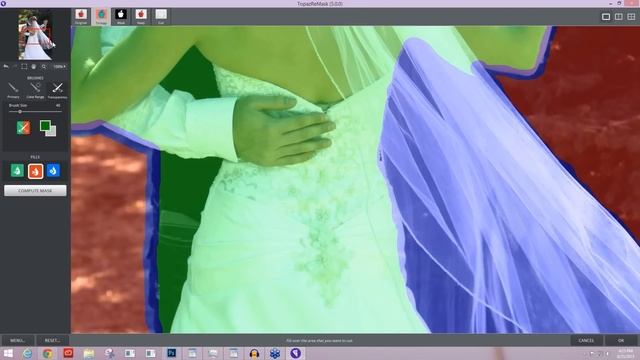Open Google Chrome from the taskbar

tap(48, 353)
